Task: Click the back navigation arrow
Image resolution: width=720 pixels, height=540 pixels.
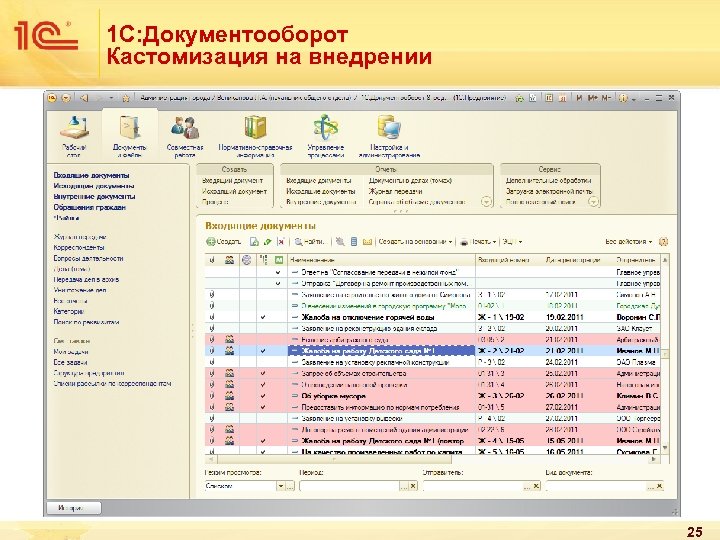Action: [84, 98]
